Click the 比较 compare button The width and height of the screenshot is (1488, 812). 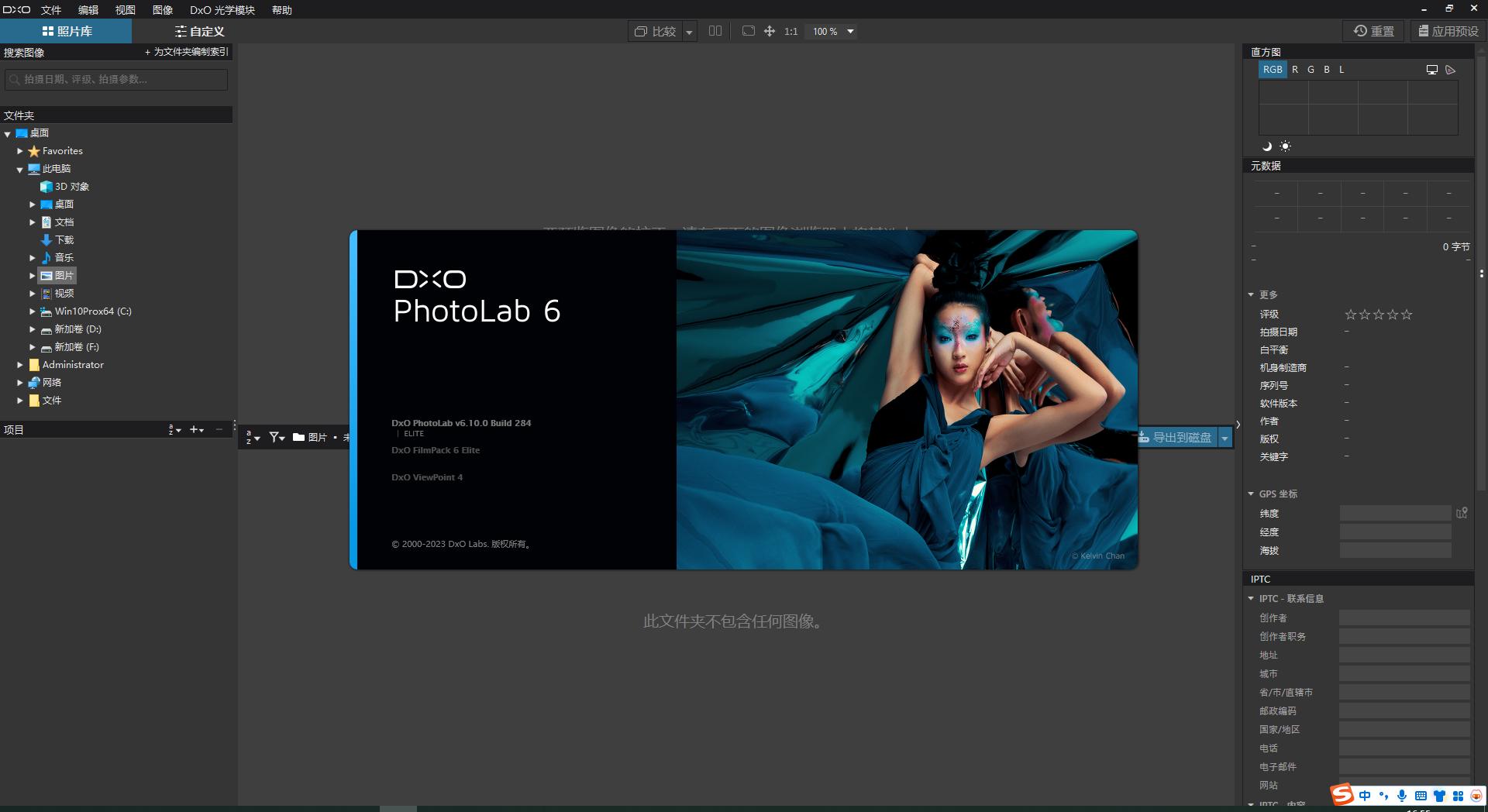tap(656, 32)
